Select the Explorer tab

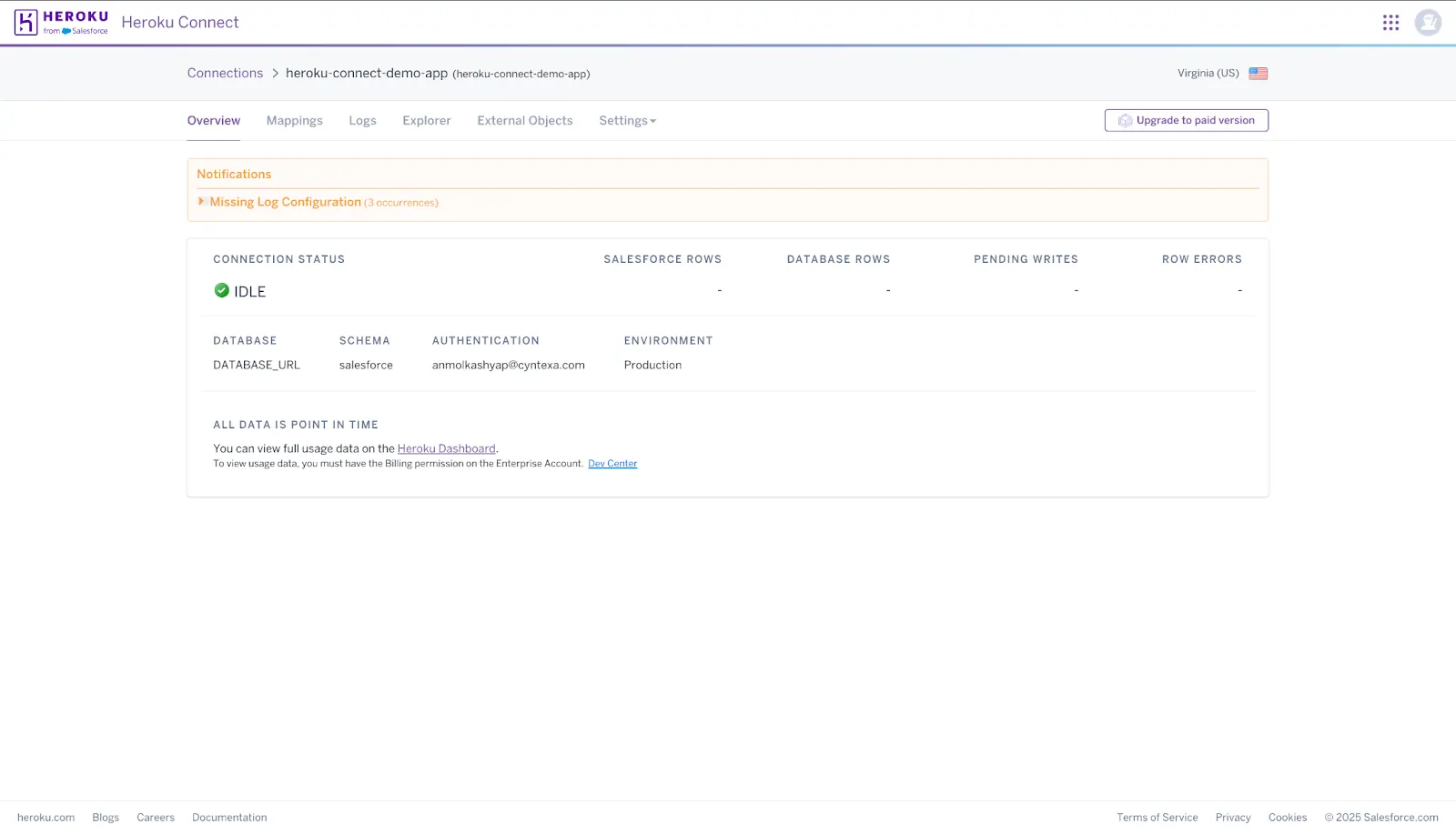[426, 120]
